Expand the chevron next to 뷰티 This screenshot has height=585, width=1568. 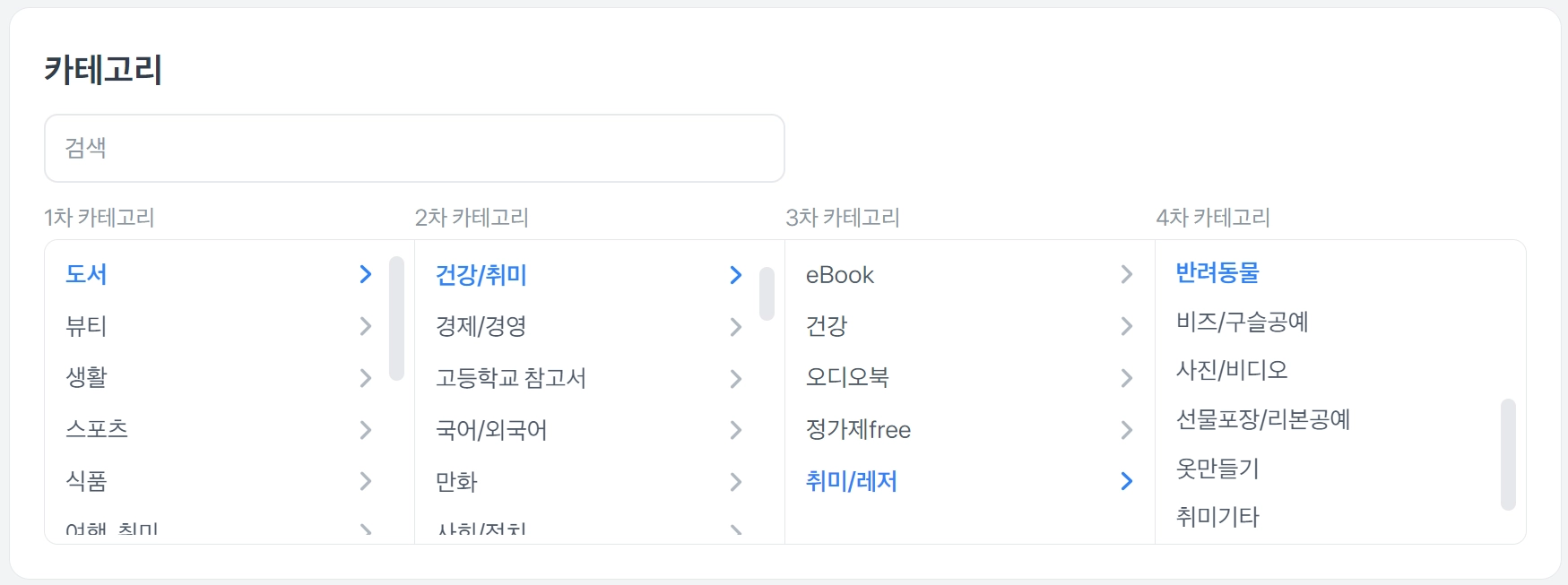pyautogui.click(x=365, y=326)
